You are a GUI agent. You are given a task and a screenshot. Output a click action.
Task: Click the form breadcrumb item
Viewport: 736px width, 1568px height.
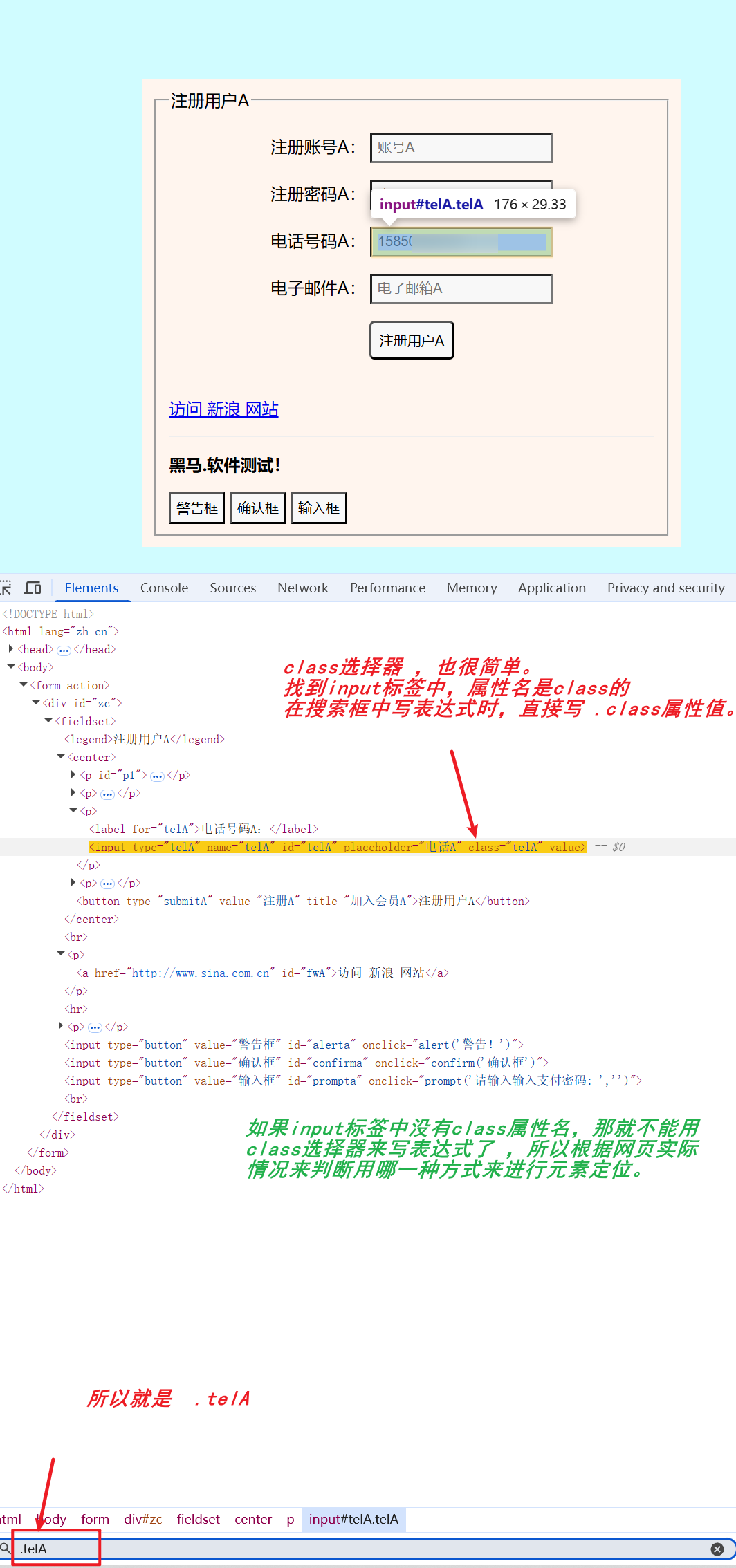click(95, 1519)
